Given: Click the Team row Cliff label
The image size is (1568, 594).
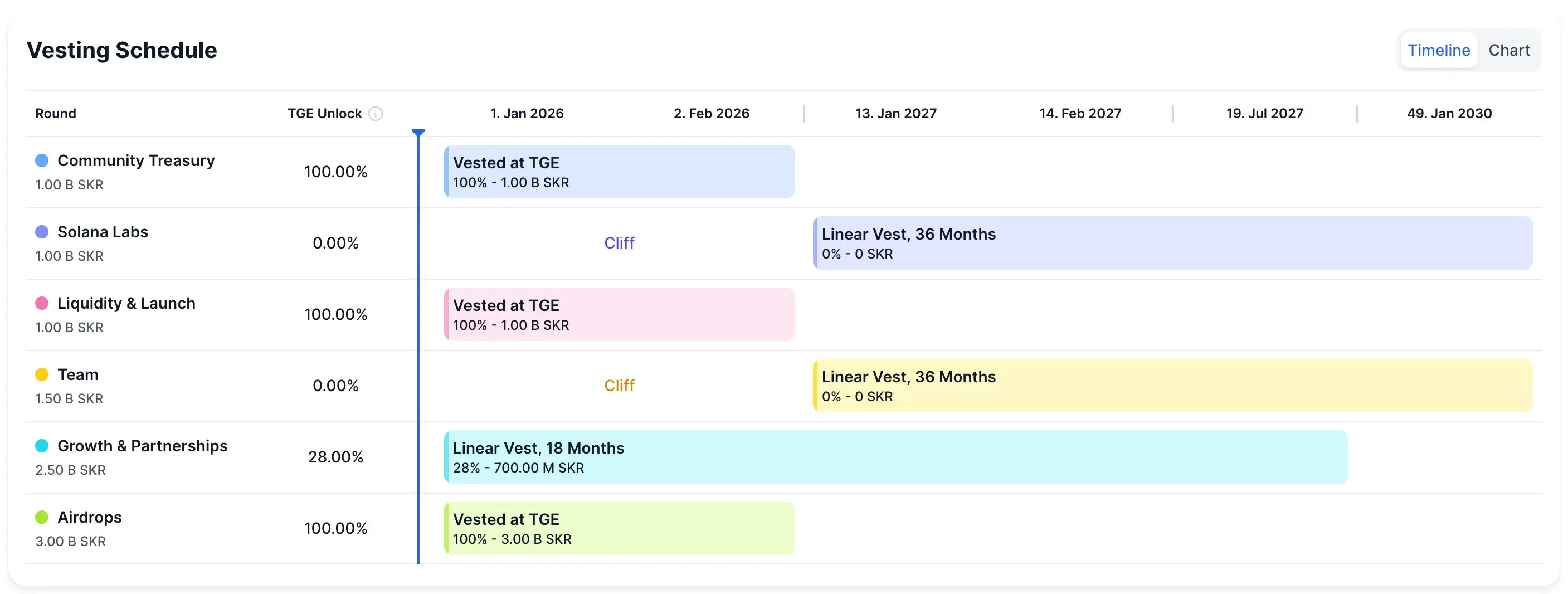Looking at the screenshot, I should pos(619,385).
